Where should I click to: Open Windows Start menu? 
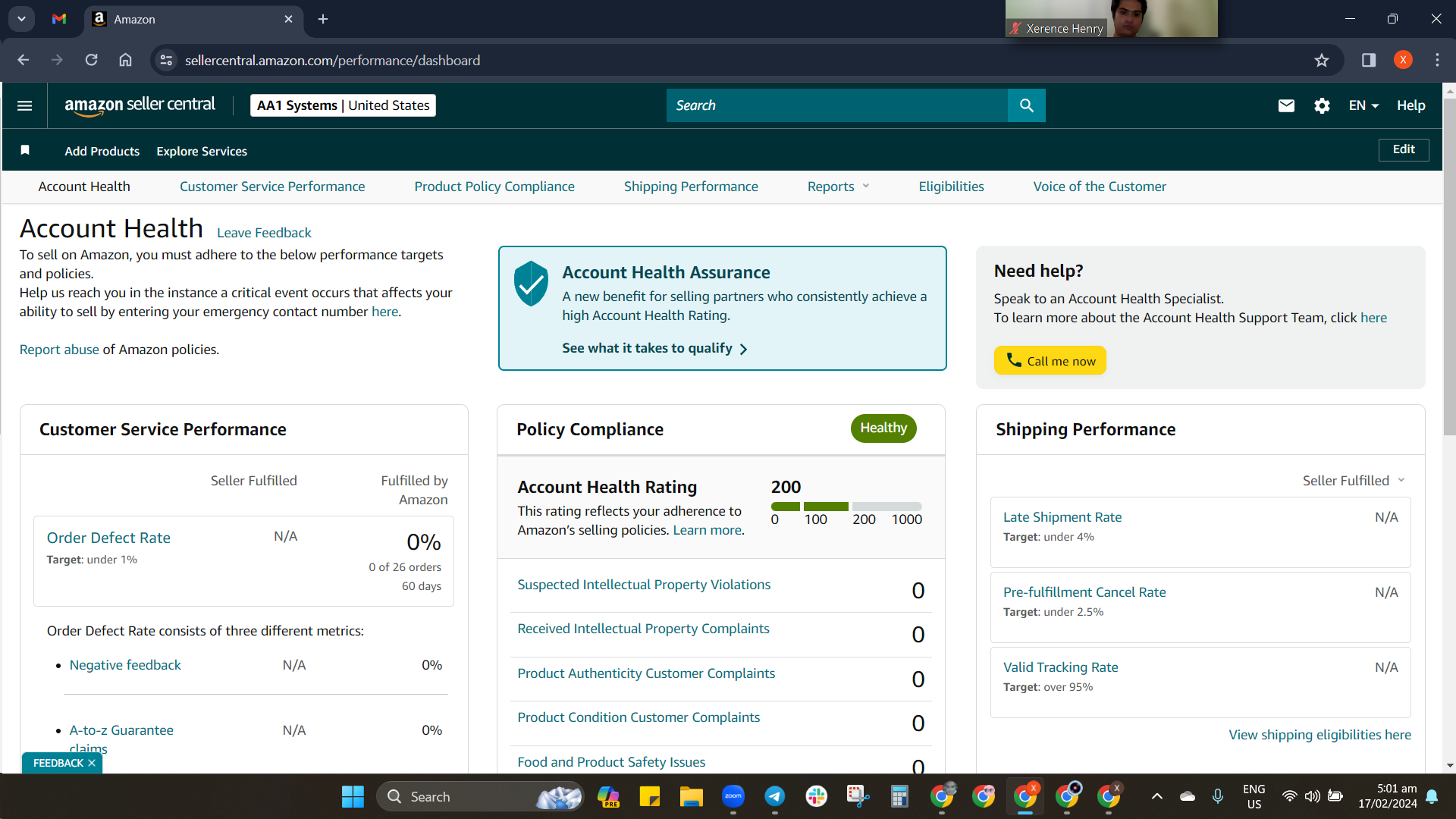pyautogui.click(x=353, y=796)
